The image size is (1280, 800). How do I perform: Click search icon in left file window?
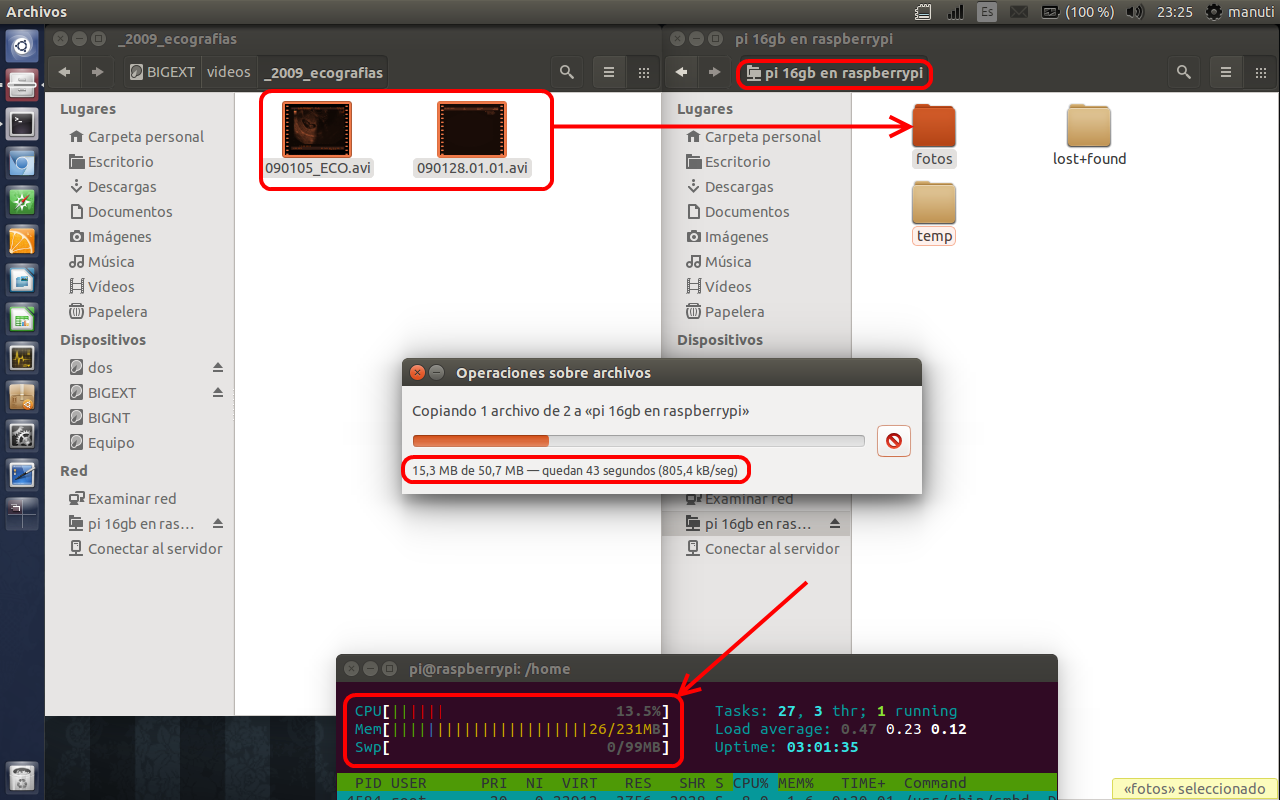tap(567, 72)
